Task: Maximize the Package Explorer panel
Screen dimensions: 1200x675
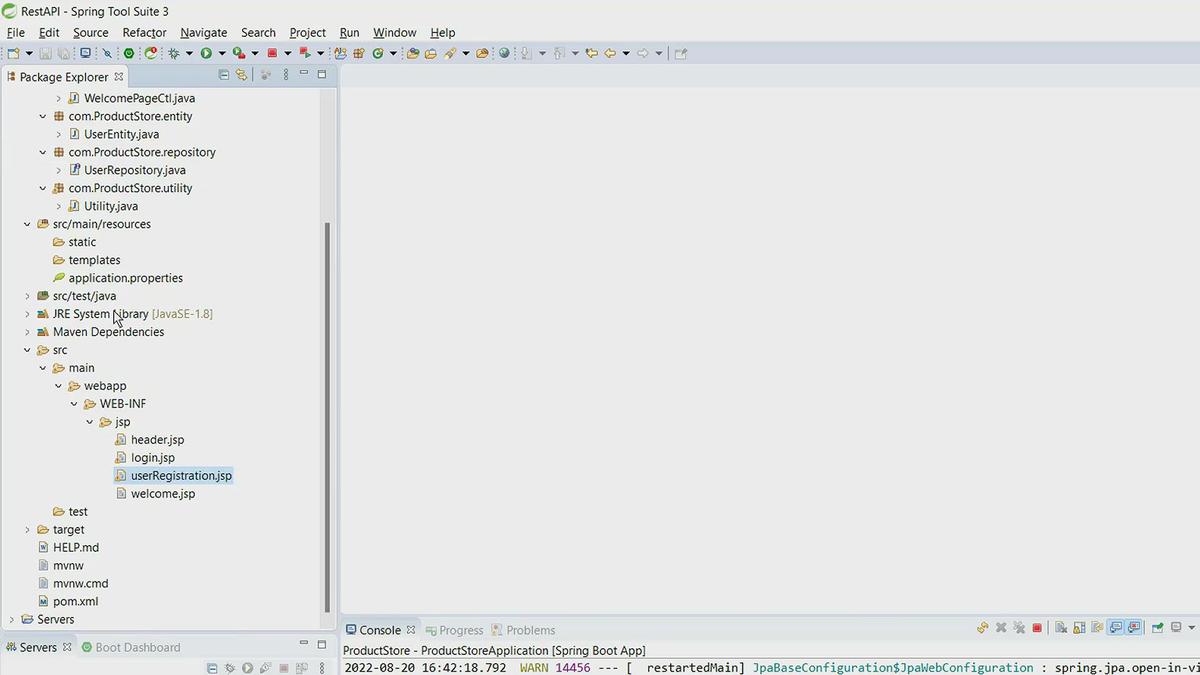Action: pos(322,75)
